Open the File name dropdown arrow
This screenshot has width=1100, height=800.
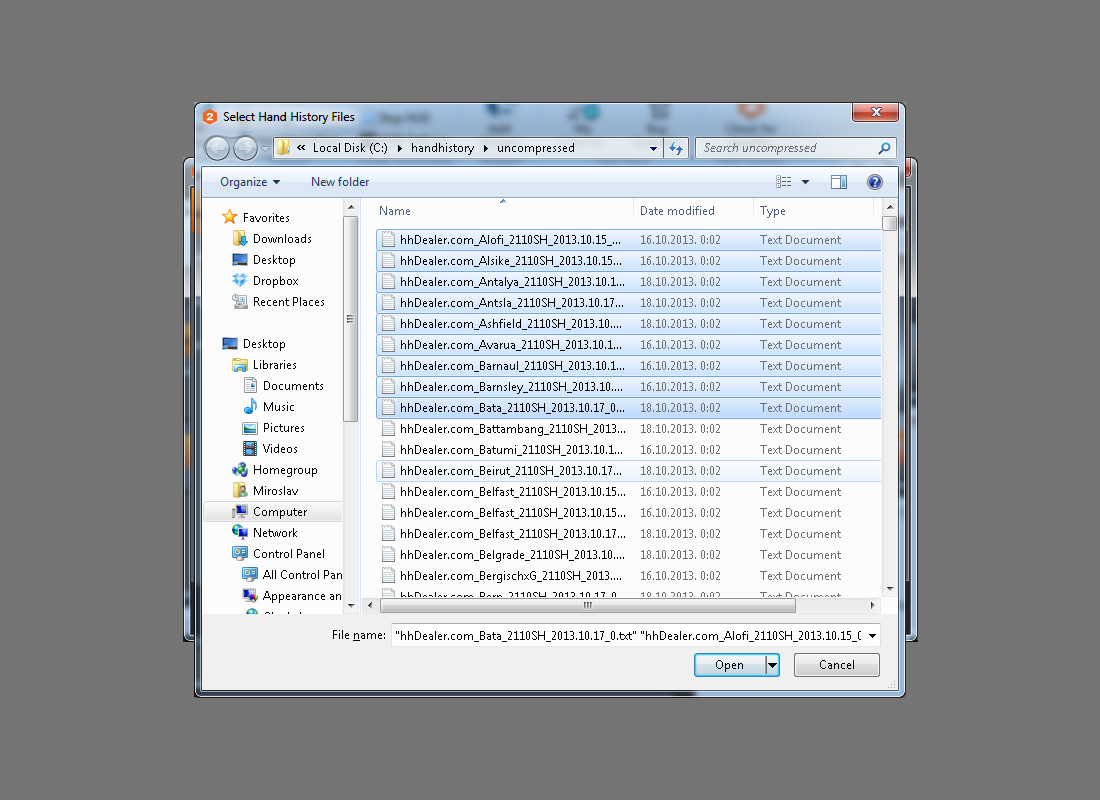click(872, 636)
